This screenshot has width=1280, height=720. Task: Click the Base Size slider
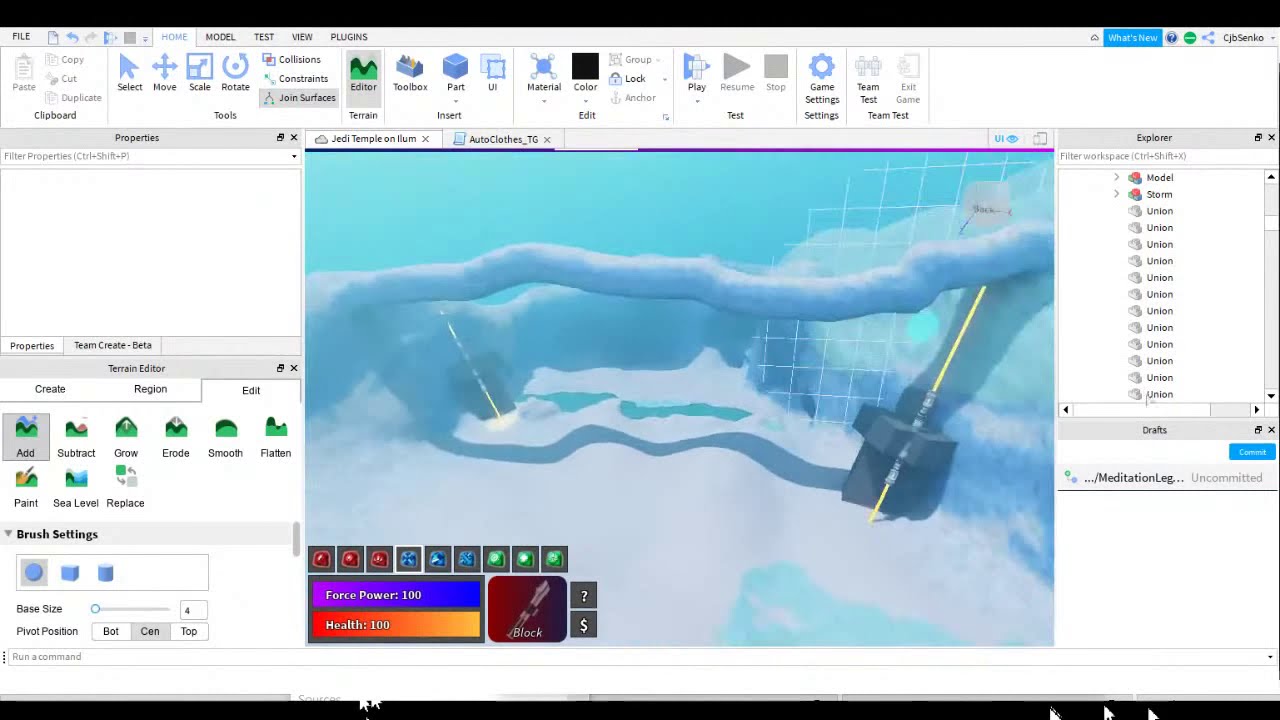click(x=132, y=609)
